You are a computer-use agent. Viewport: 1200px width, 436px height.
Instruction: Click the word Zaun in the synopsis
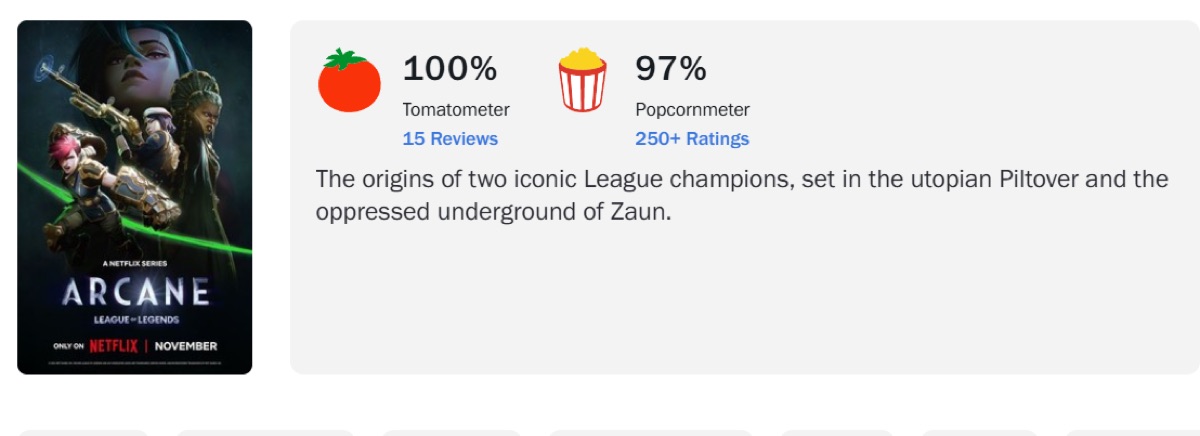637,212
